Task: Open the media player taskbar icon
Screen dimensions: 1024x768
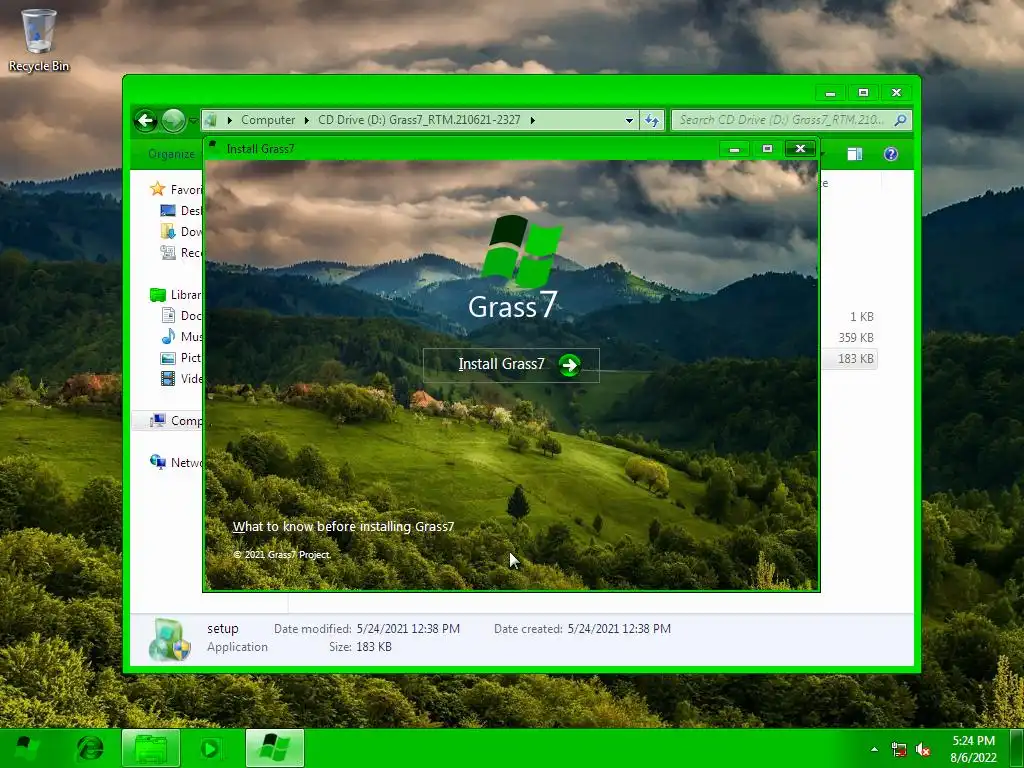Action: pyautogui.click(x=210, y=748)
